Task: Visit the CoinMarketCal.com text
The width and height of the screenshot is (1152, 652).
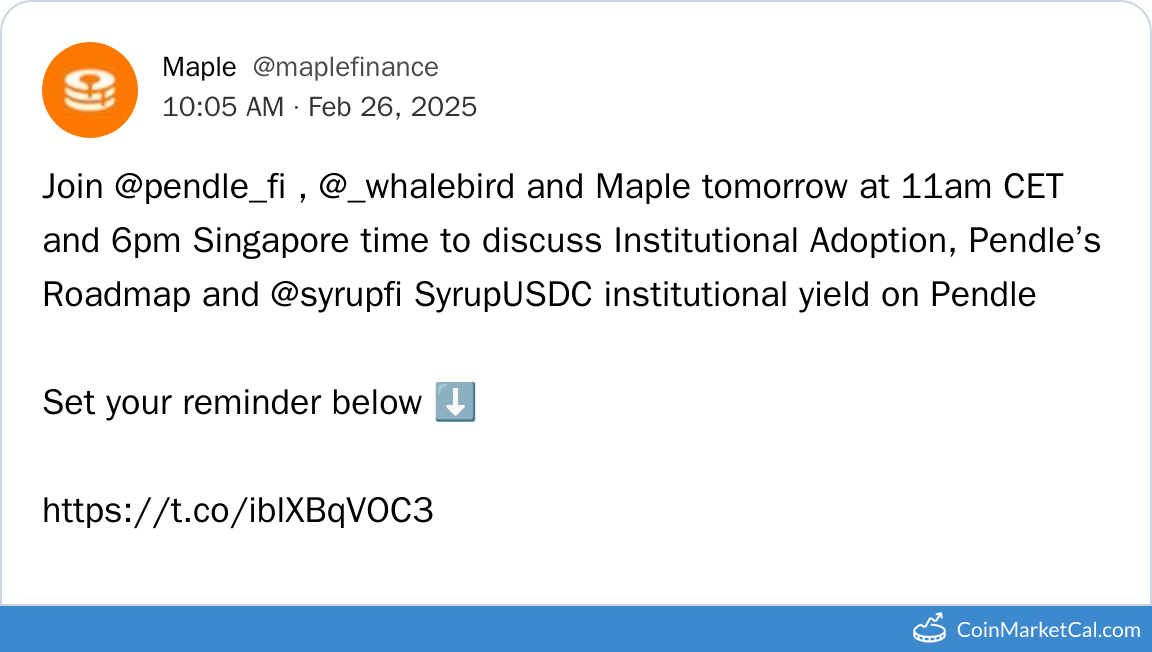Action: pos(1048,630)
